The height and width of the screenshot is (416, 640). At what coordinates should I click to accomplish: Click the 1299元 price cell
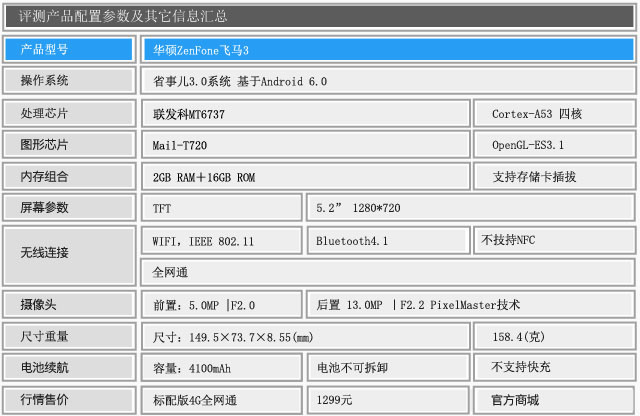[388, 400]
